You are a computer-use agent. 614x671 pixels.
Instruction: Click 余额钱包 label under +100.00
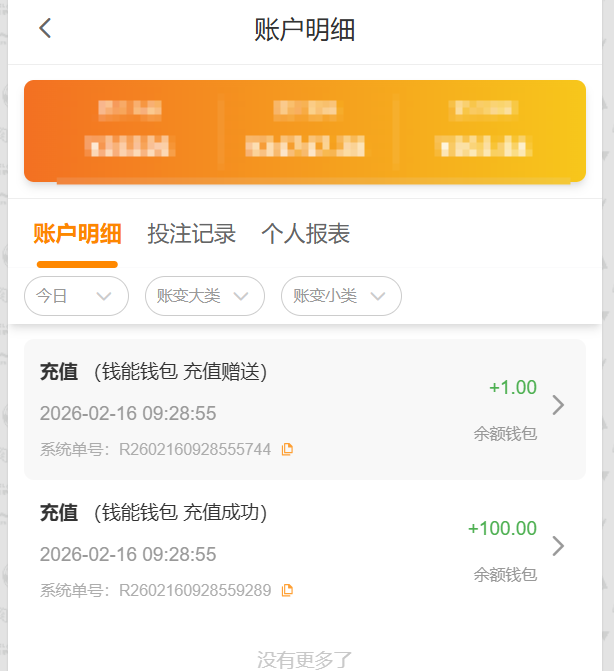point(505,575)
